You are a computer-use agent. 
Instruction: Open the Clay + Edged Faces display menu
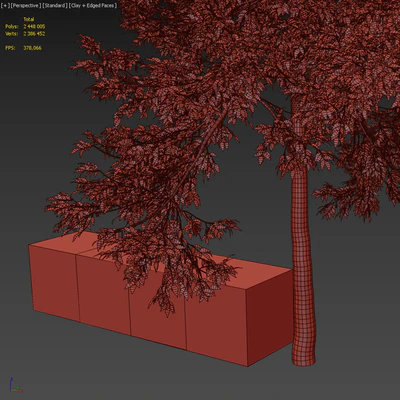93,6
